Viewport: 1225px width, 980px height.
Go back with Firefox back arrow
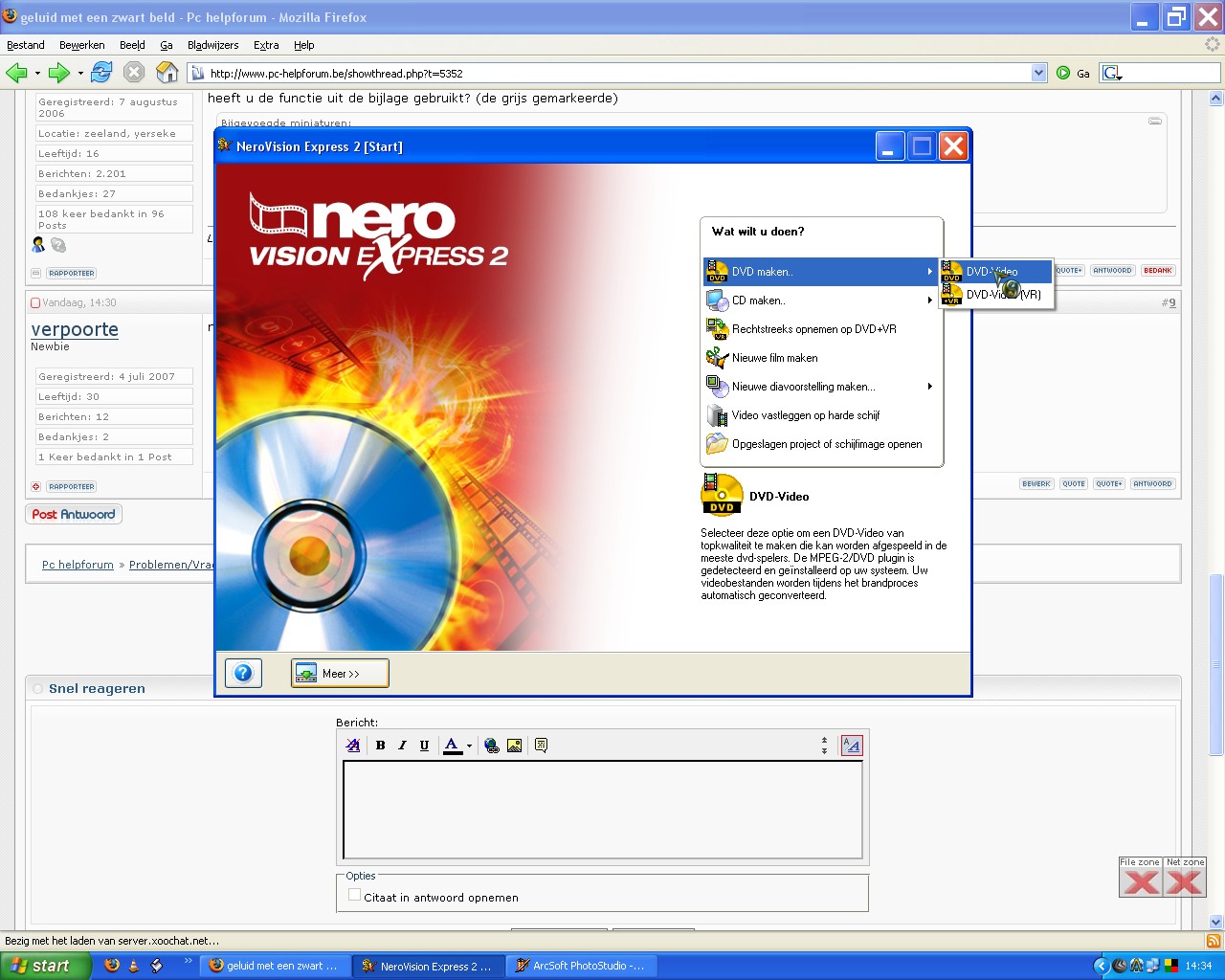[x=16, y=73]
